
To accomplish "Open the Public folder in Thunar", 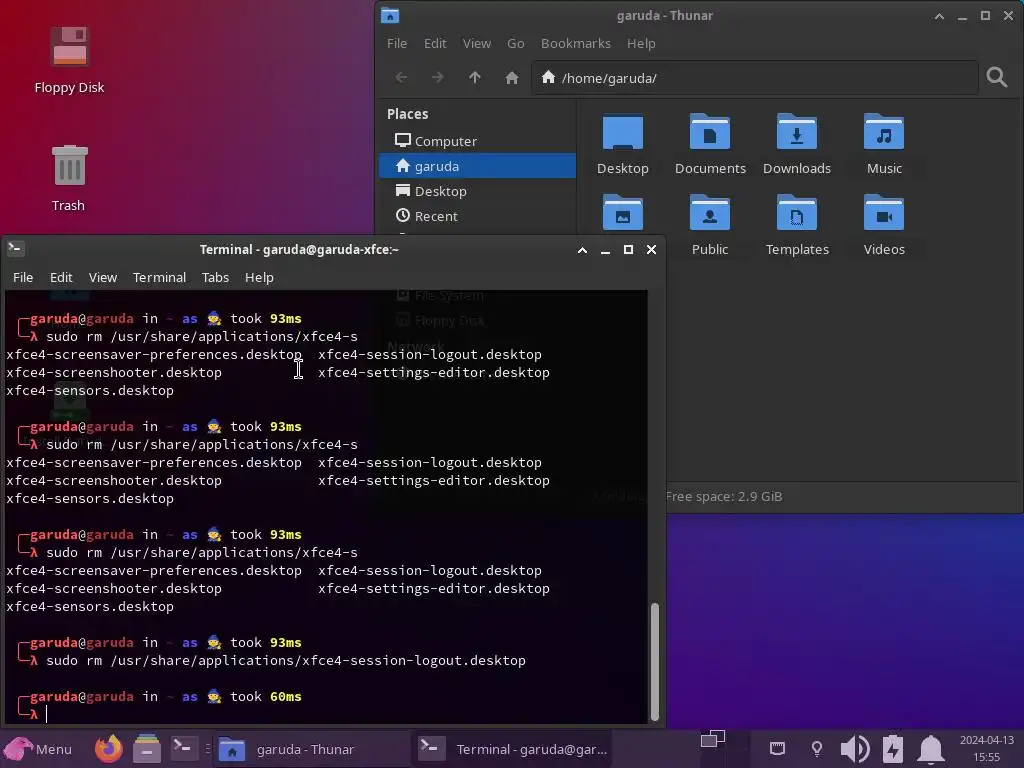I will [x=710, y=225].
